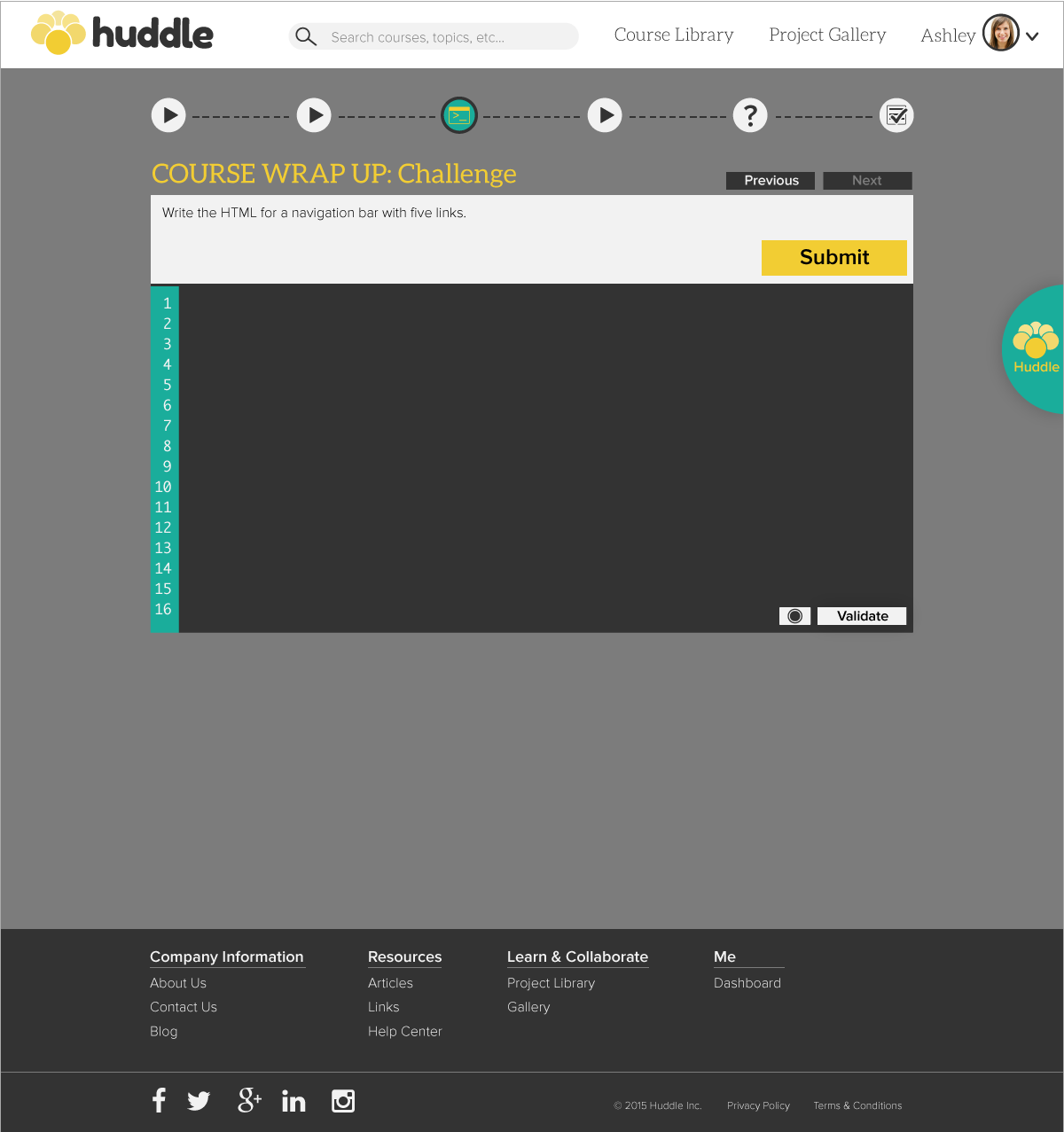Screen dimensions: 1064x1132
Task: Open the Huddle side tab
Action: pos(1034,349)
